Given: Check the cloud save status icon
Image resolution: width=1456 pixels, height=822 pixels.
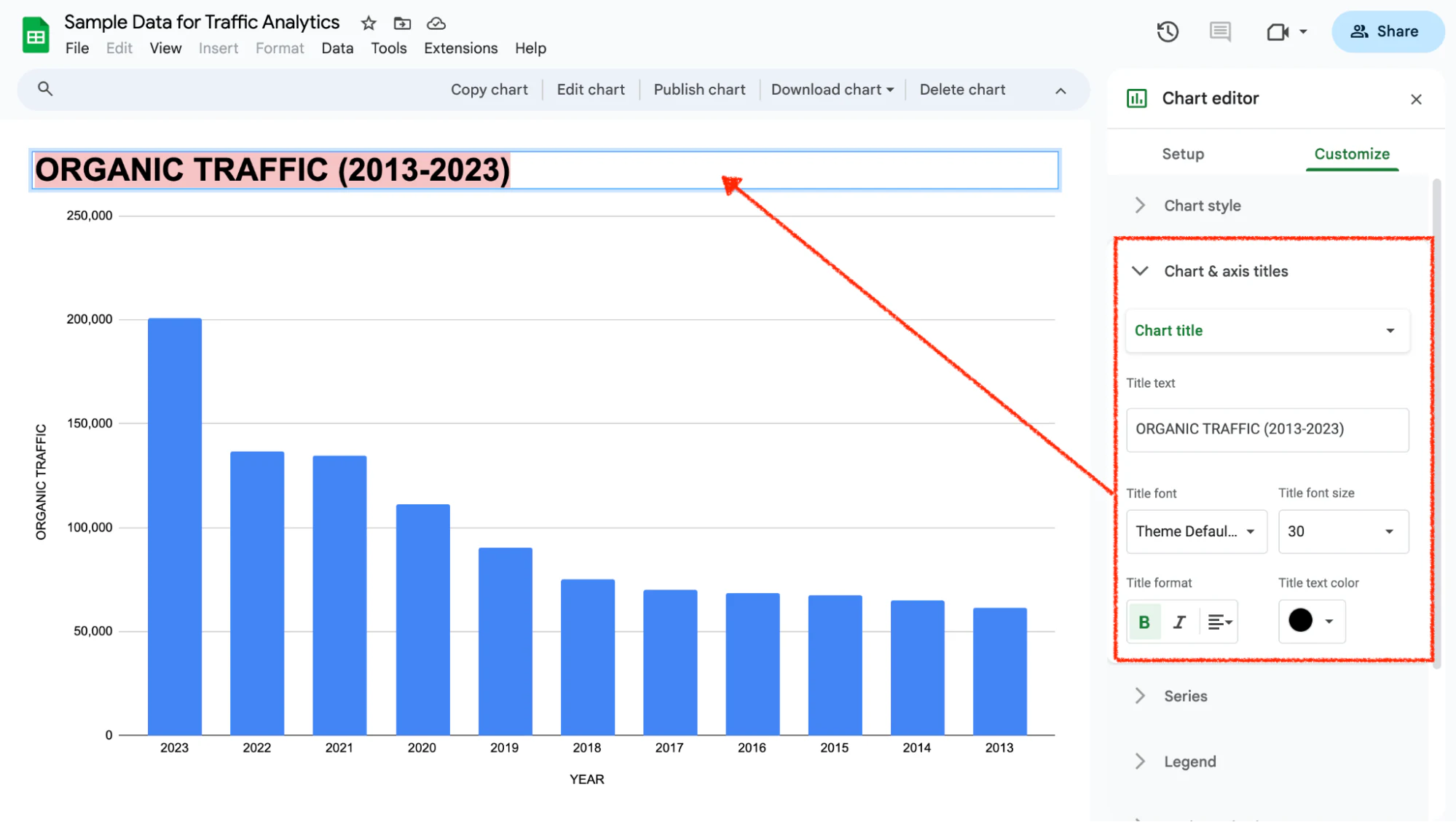Looking at the screenshot, I should pos(436,23).
